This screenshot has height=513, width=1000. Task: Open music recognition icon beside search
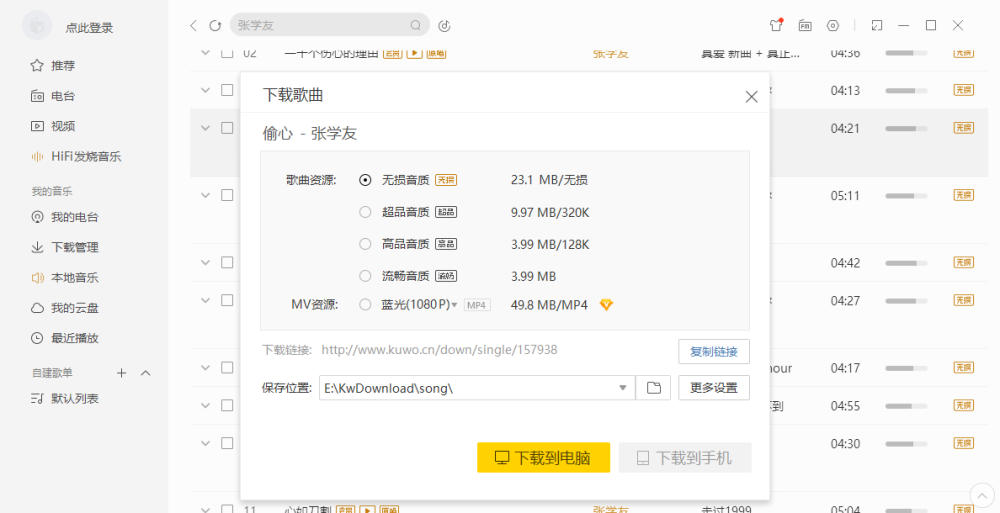click(445, 26)
